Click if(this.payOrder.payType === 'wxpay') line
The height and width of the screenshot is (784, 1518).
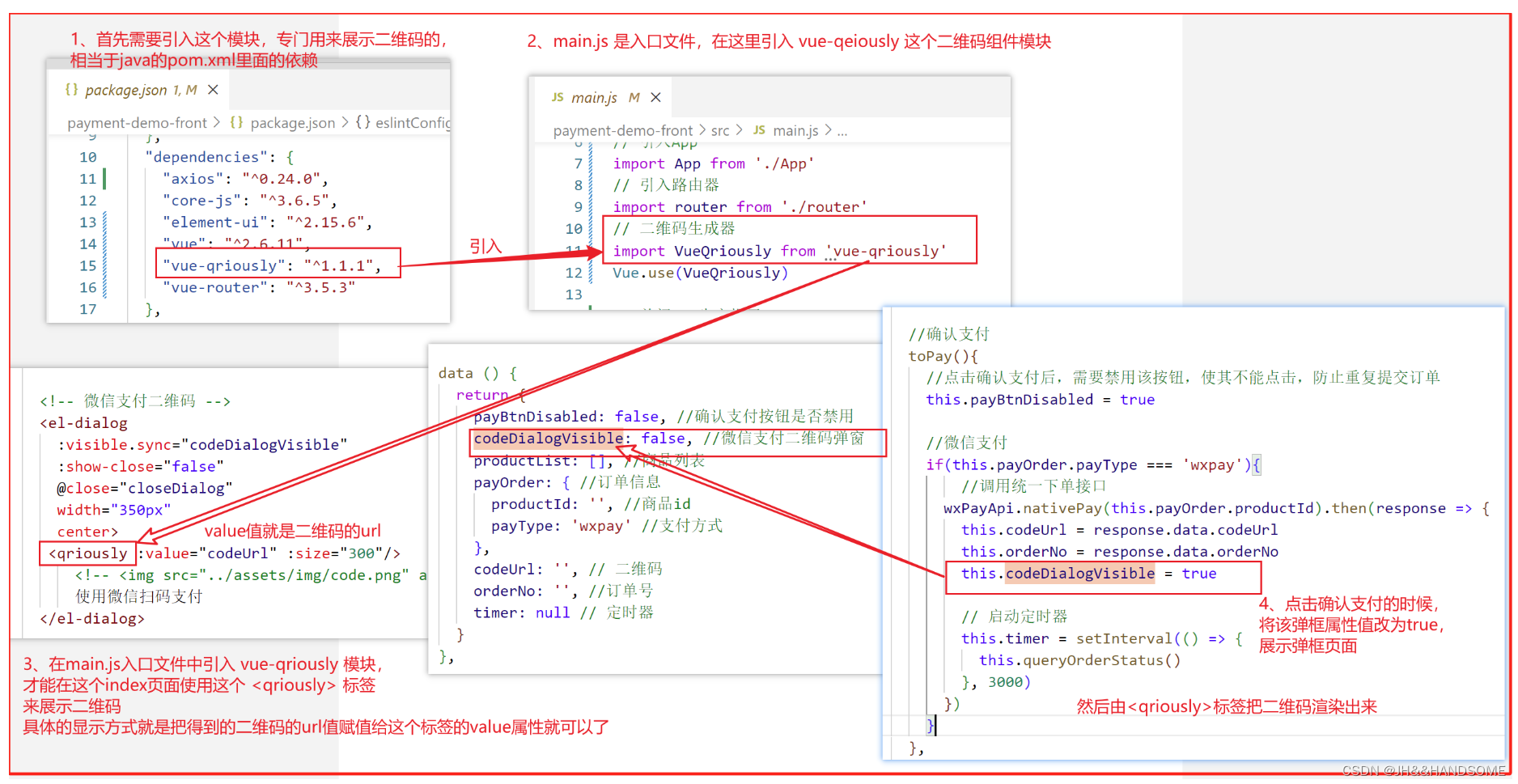click(x=1093, y=465)
